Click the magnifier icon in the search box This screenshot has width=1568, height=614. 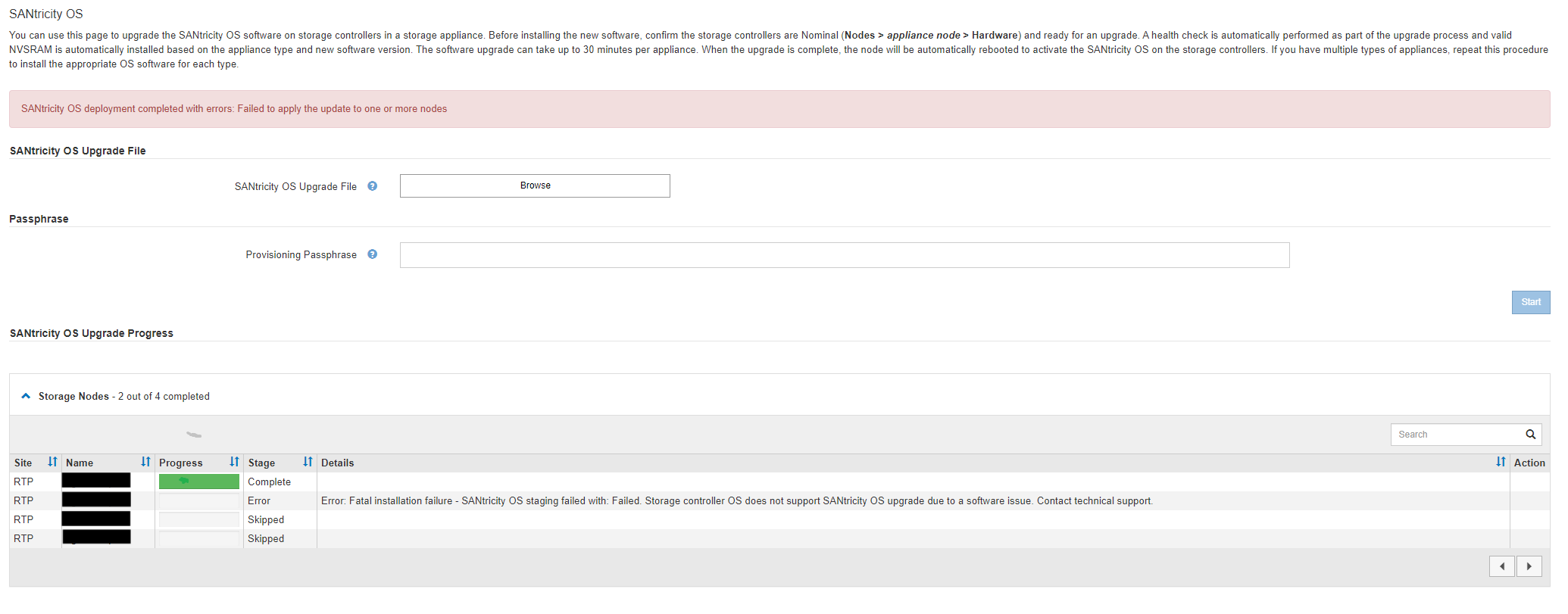[x=1530, y=435]
